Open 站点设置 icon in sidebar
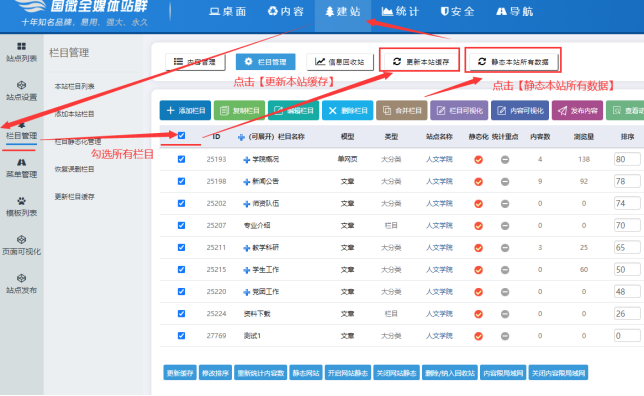Image resolution: width=644 pixels, height=396 pixels. point(21,85)
